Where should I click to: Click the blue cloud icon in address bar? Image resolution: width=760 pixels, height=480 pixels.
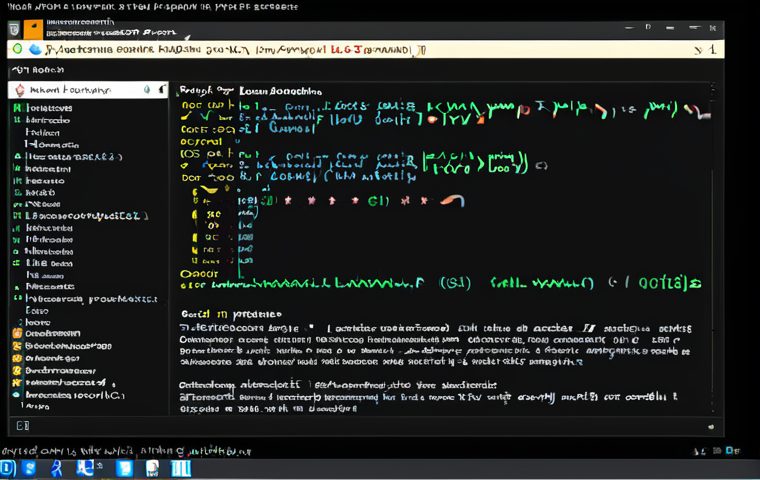click(x=35, y=49)
